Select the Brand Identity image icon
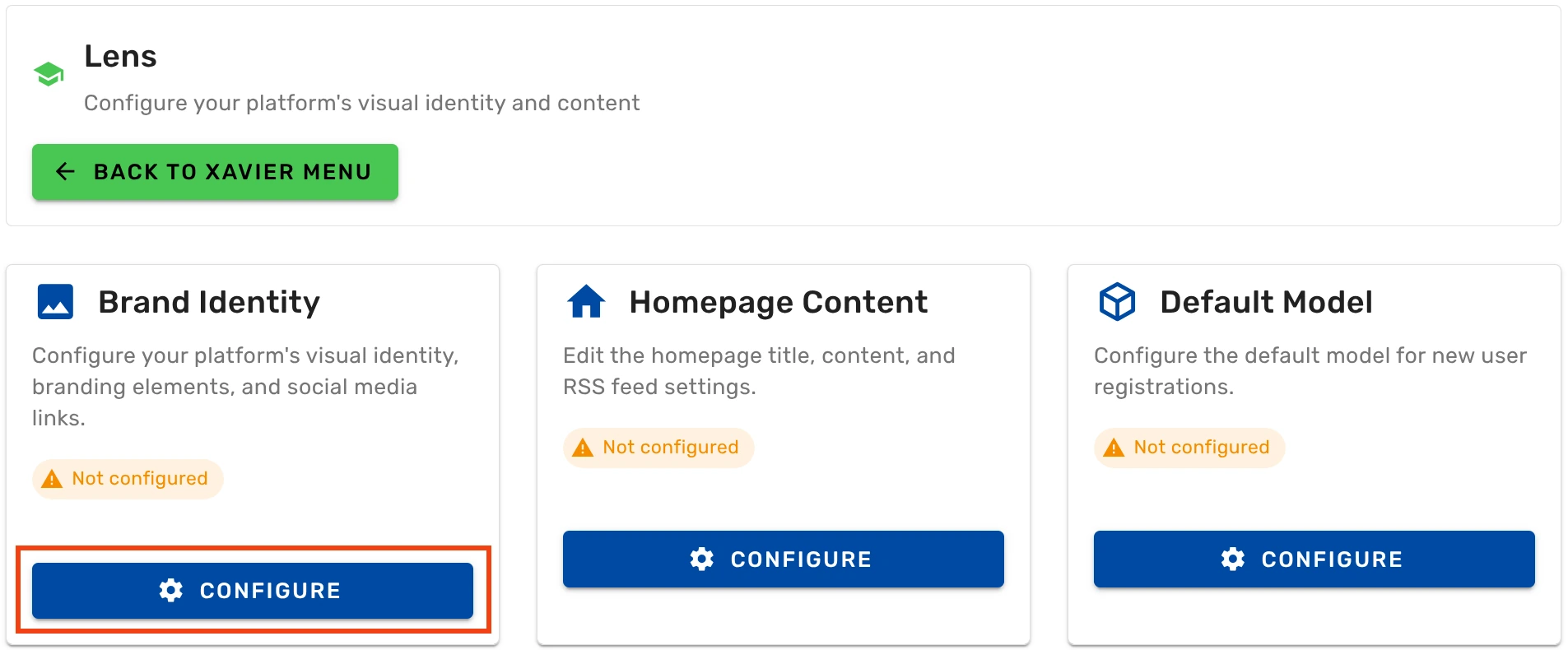This screenshot has height=650, width=1568. click(54, 300)
